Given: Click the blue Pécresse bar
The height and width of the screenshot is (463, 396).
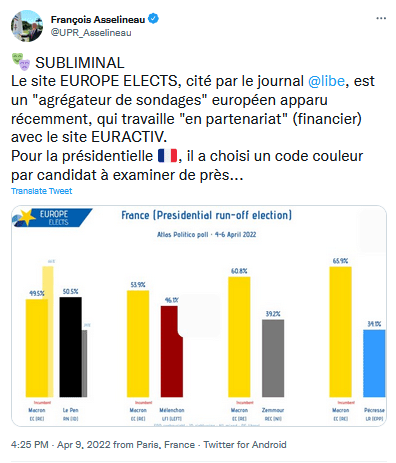Looking at the screenshot, I should 374,363.
